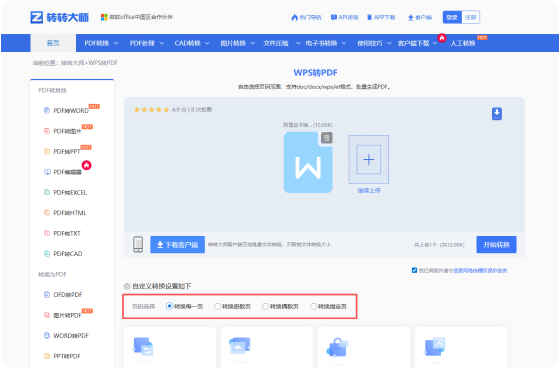Click the five-star rating stars

click(151, 110)
